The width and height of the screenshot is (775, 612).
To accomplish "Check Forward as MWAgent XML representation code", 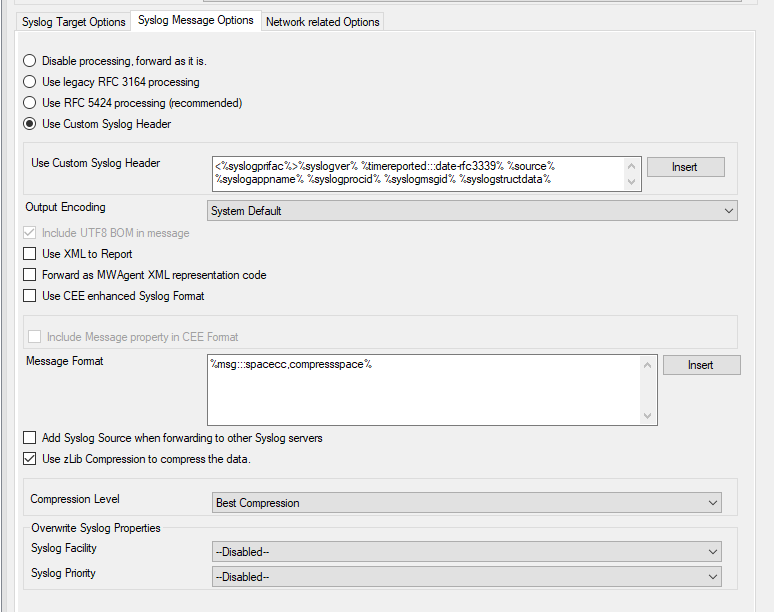I will [x=30, y=275].
